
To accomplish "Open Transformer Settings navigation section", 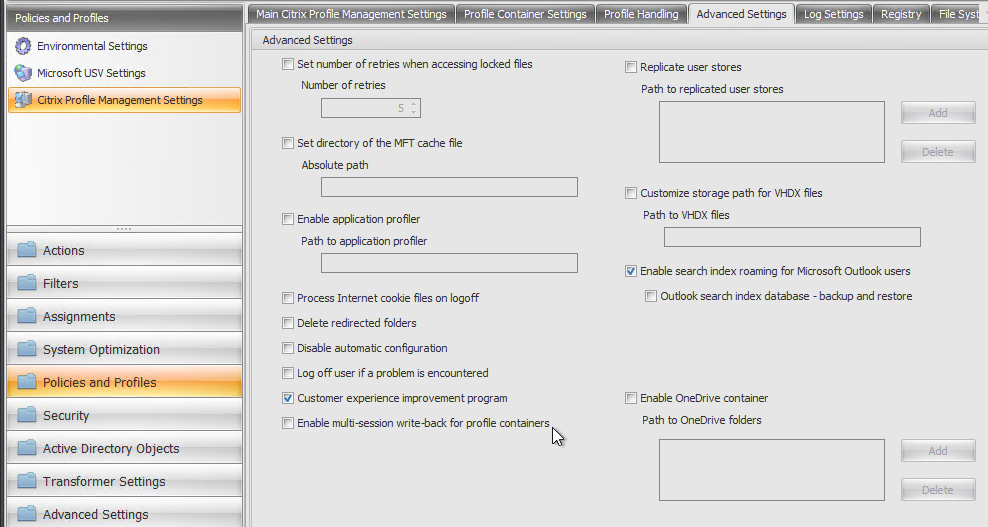I will (x=124, y=481).
